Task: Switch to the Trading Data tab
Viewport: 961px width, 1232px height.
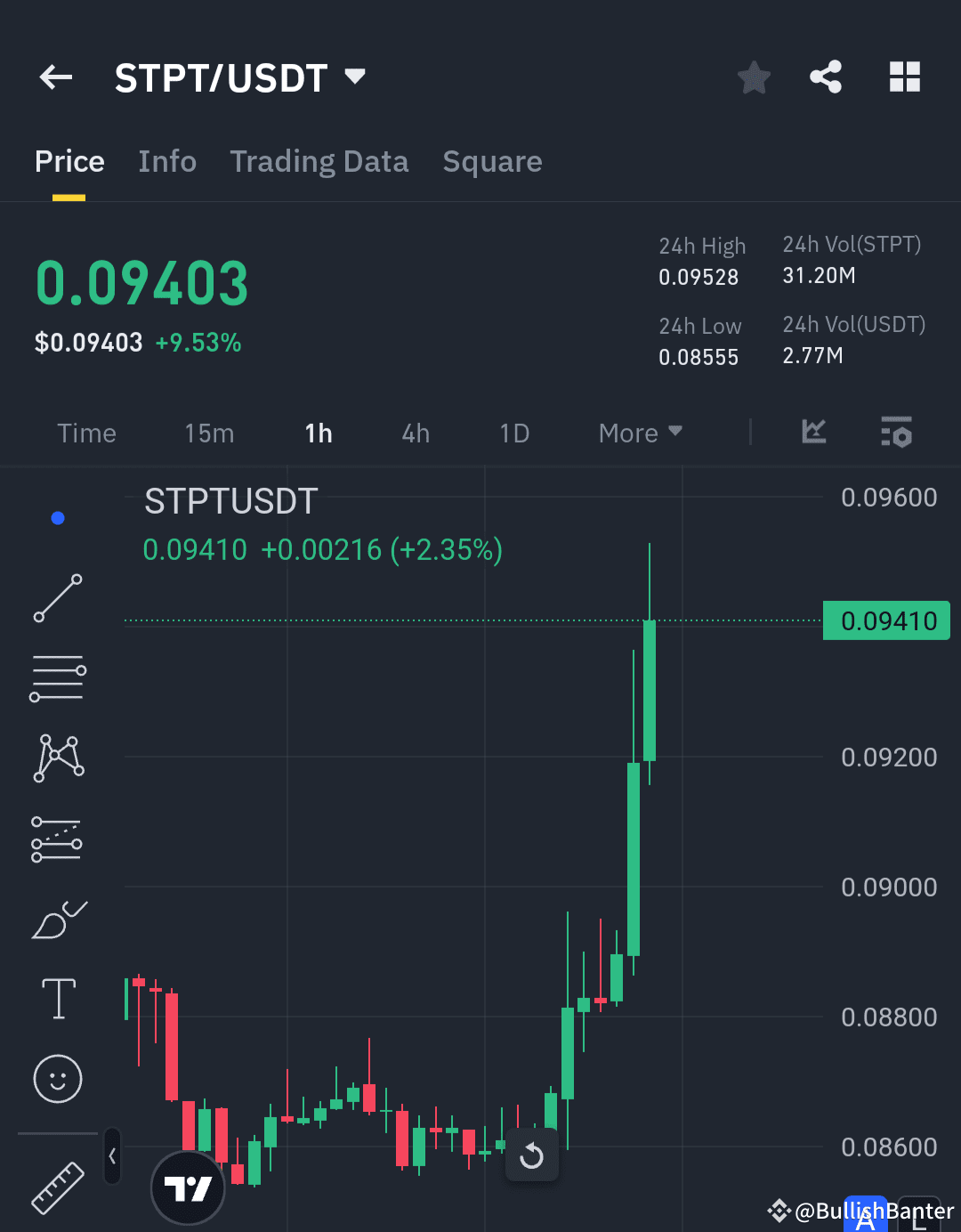Action: pyautogui.click(x=319, y=161)
